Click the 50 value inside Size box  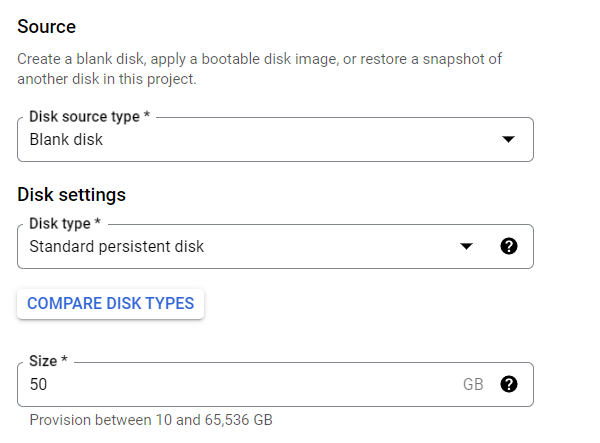38,384
